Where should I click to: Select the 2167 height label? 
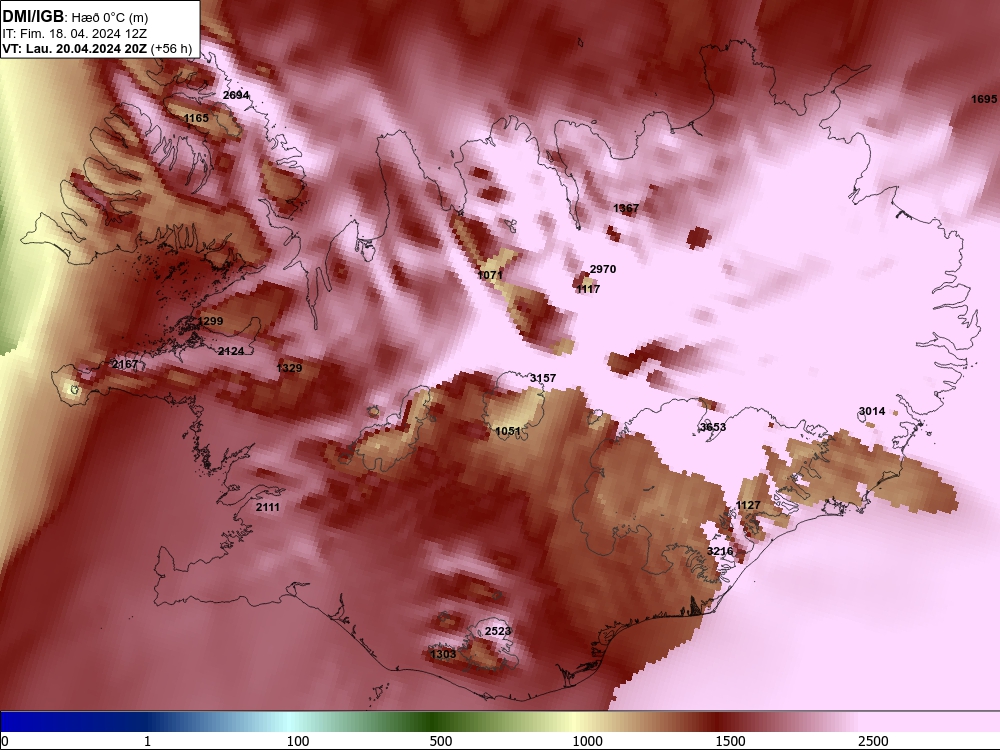[124, 364]
